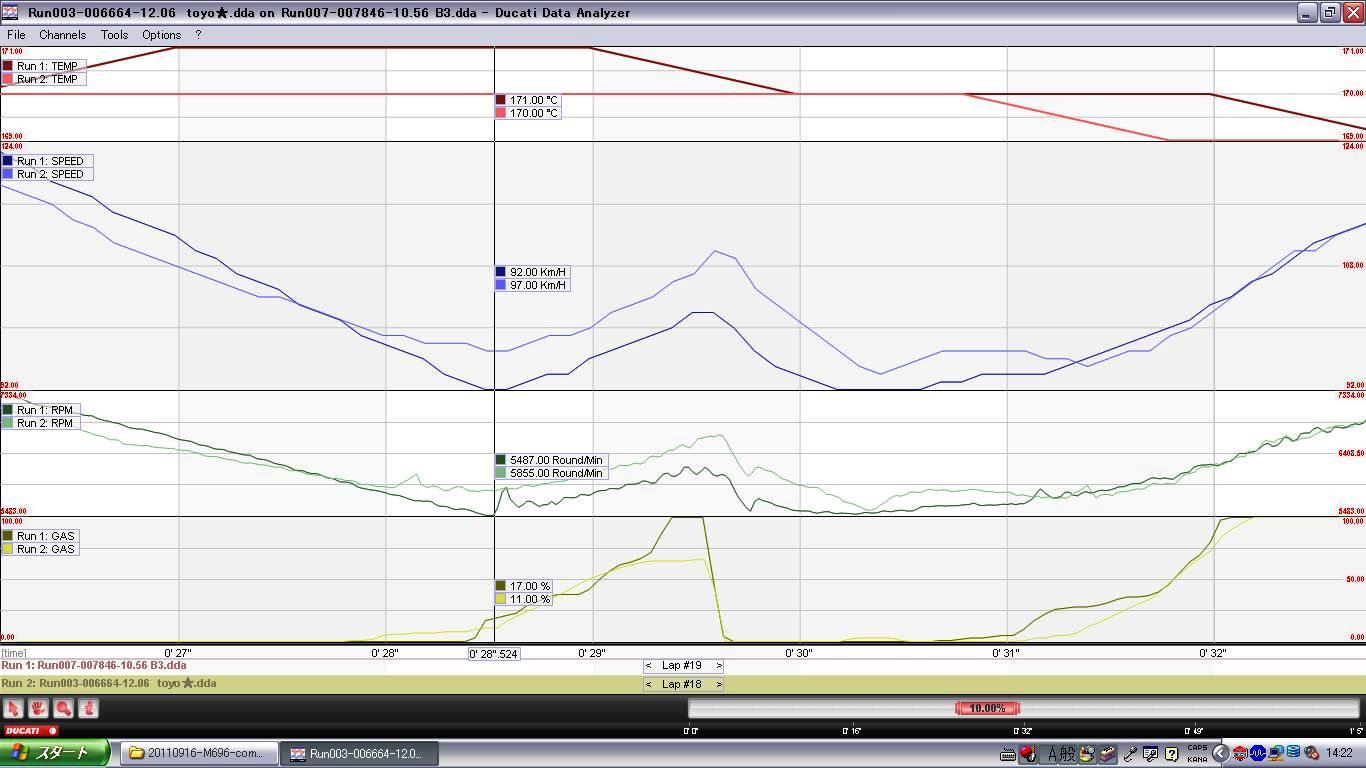Open the File menu
This screenshot has height=768, width=1366.
pyautogui.click(x=16, y=34)
